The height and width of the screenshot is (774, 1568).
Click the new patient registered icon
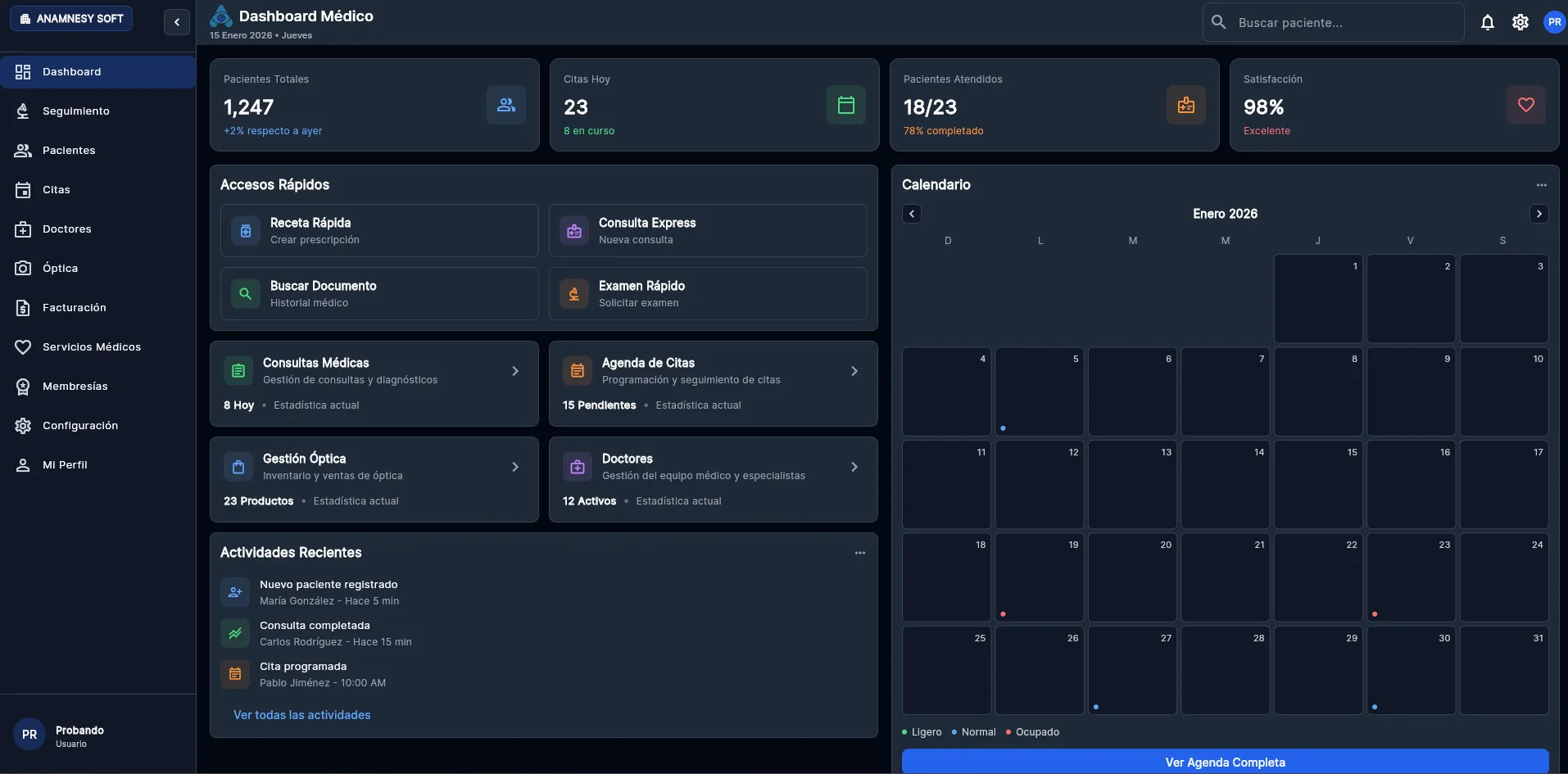(235, 592)
